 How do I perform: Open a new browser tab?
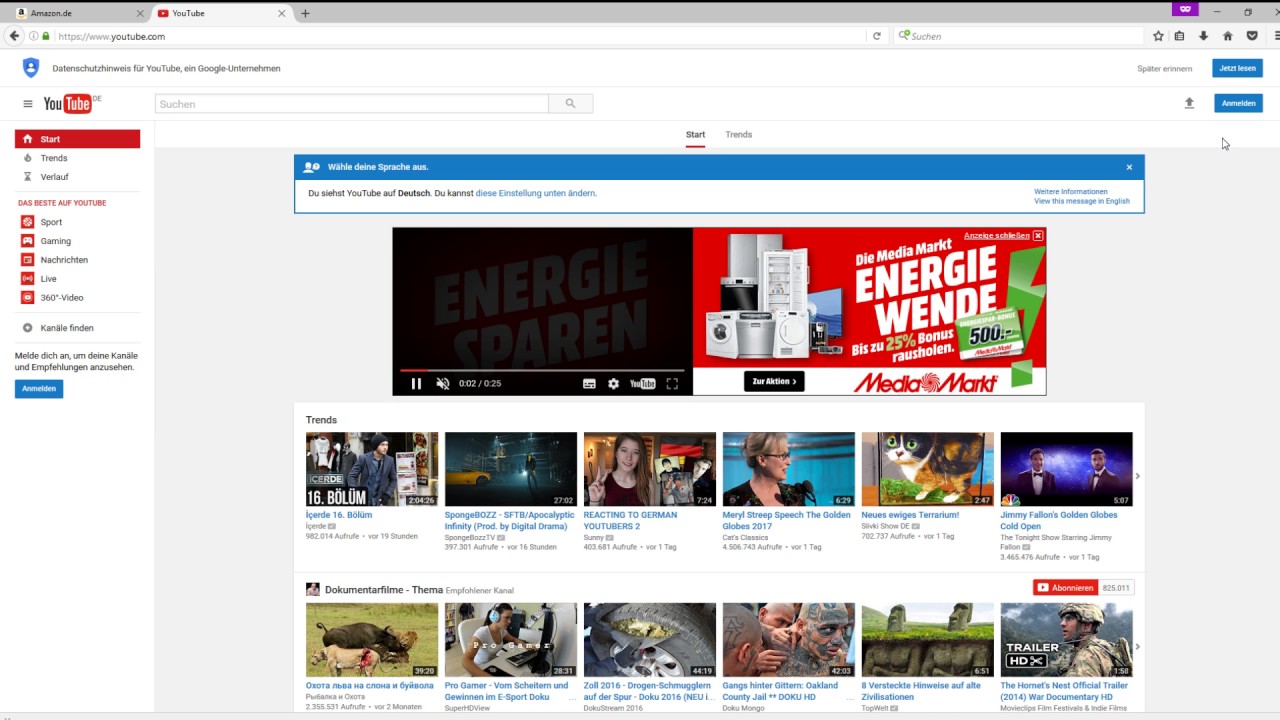click(305, 13)
